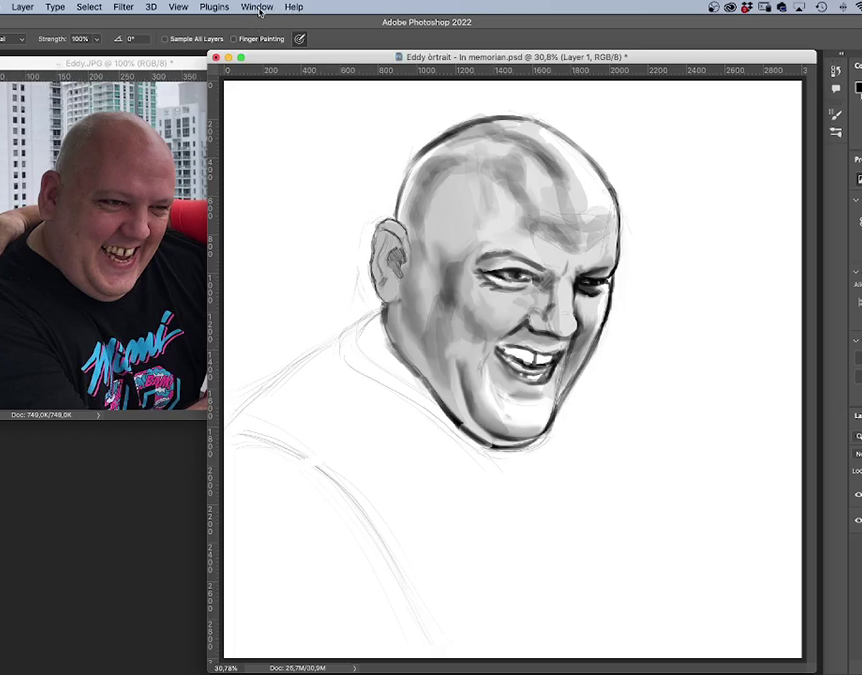Click the sketched portrait canvas
Viewport: 862px width, 675px height.
512,369
